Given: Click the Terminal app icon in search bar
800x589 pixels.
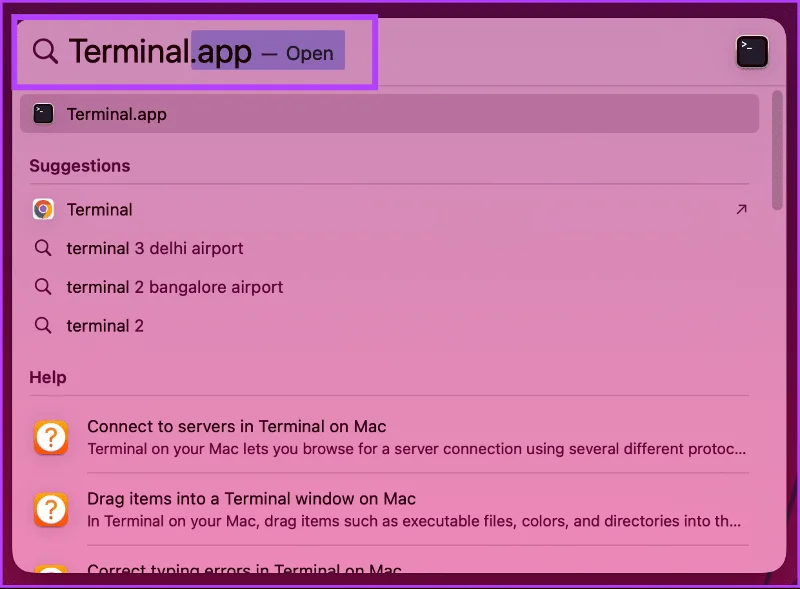Looking at the screenshot, I should (752, 52).
